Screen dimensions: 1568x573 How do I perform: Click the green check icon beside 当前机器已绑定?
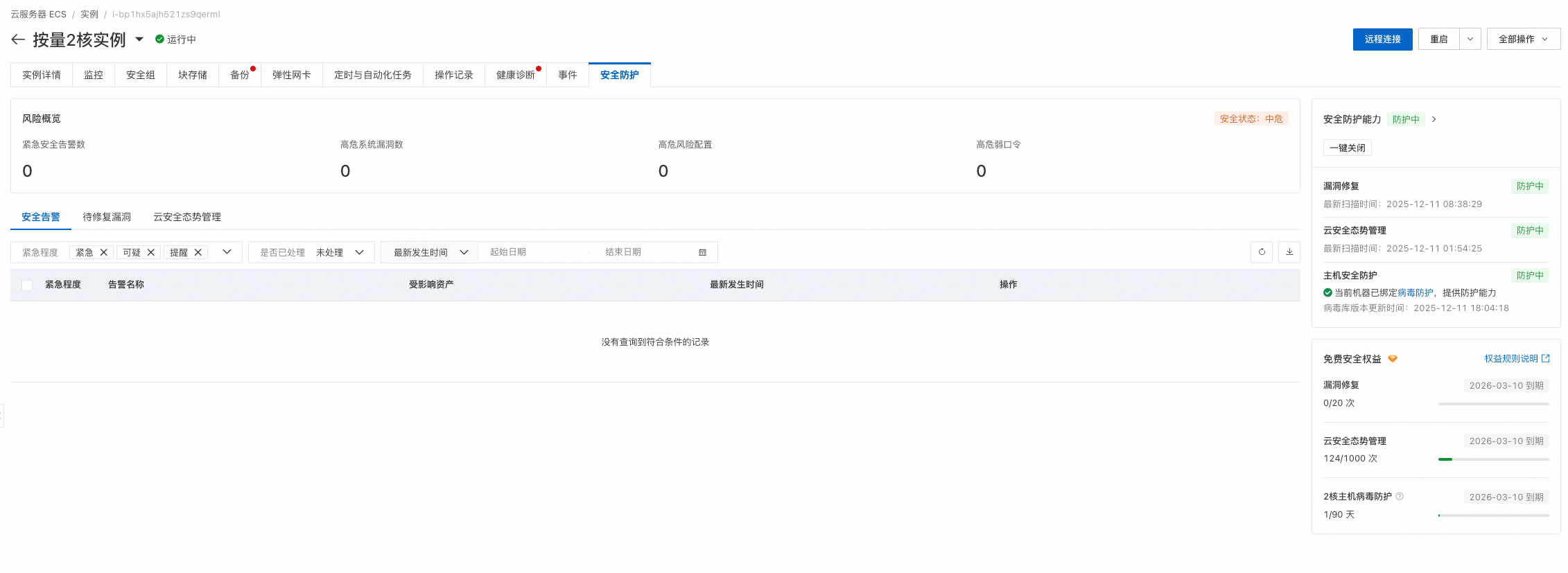click(1327, 293)
